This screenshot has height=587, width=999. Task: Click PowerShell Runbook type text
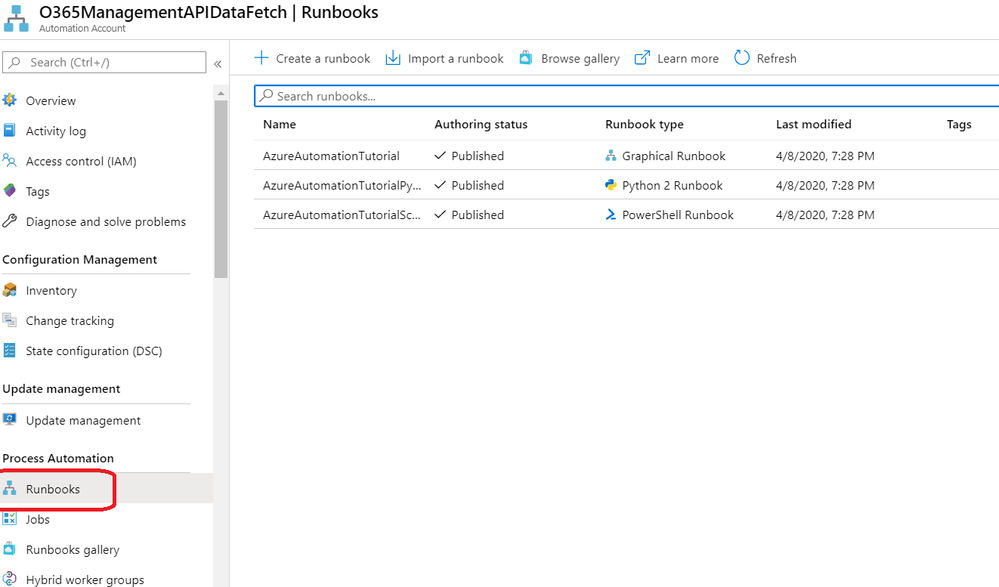coord(678,215)
